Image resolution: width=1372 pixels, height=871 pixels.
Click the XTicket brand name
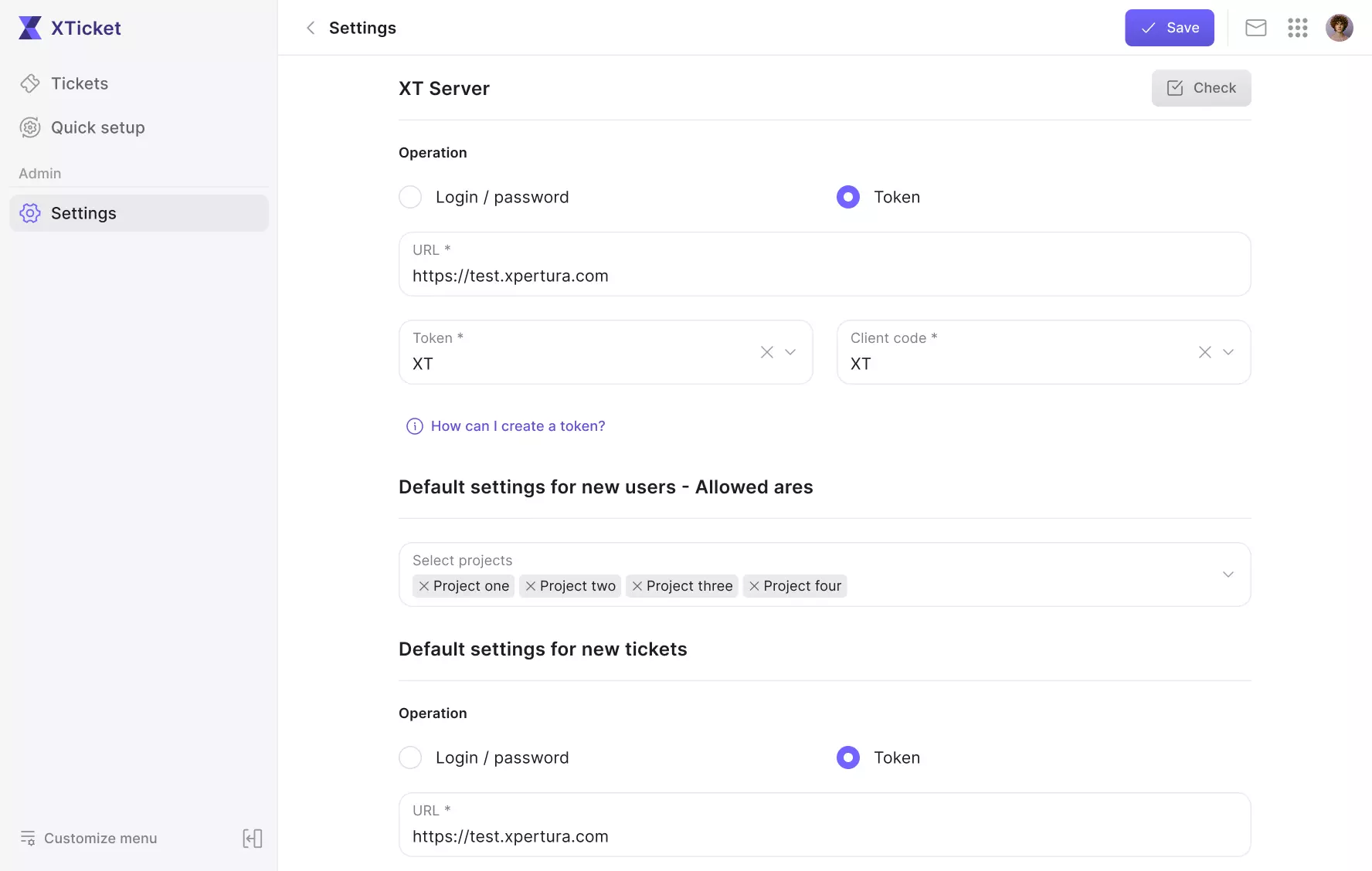pyautogui.click(x=86, y=28)
